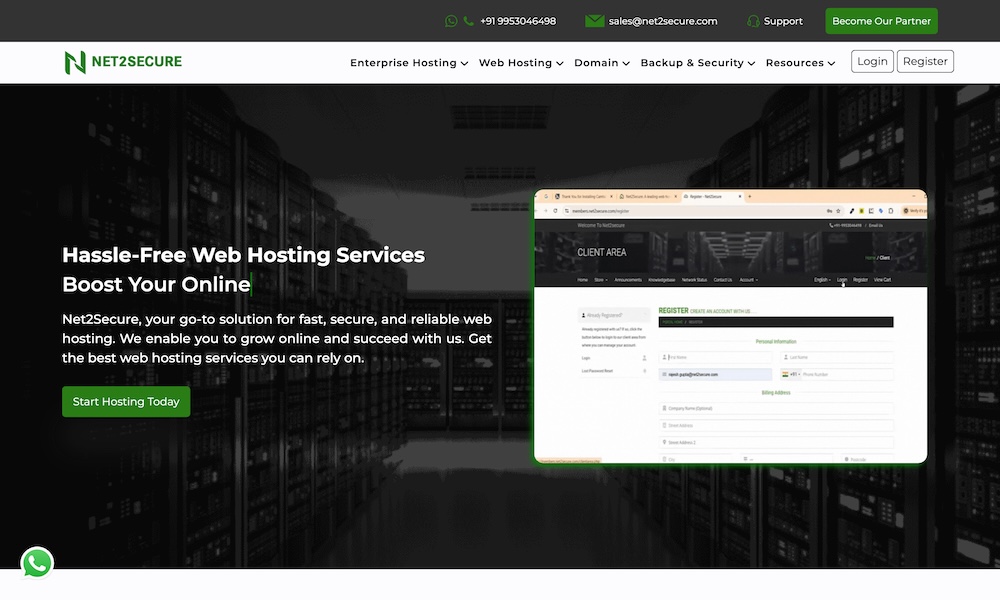The height and width of the screenshot is (600, 1000).
Task: Click the green phone icon
Action: [469, 21]
